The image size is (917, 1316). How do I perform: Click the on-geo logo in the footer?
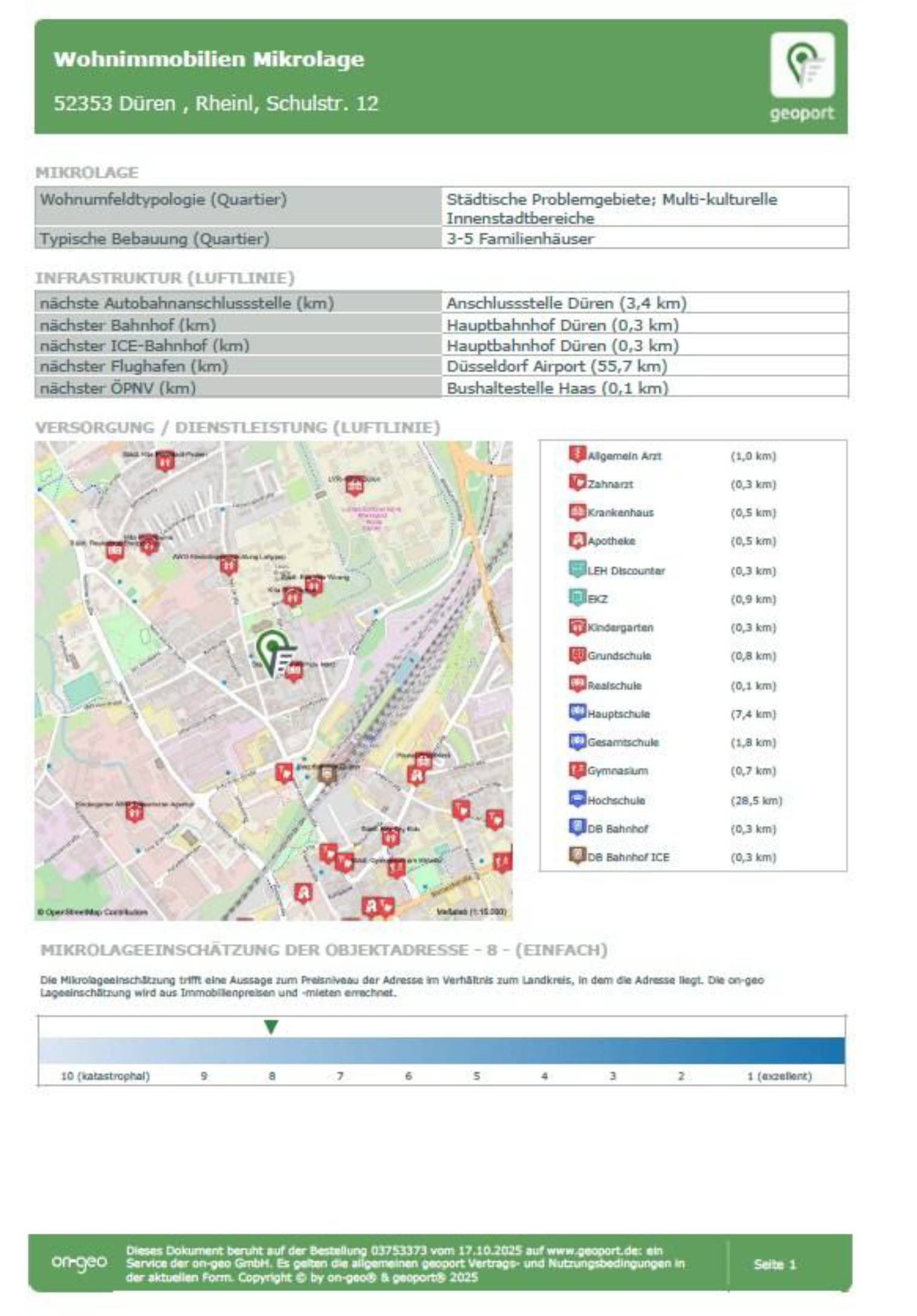coord(79,1262)
